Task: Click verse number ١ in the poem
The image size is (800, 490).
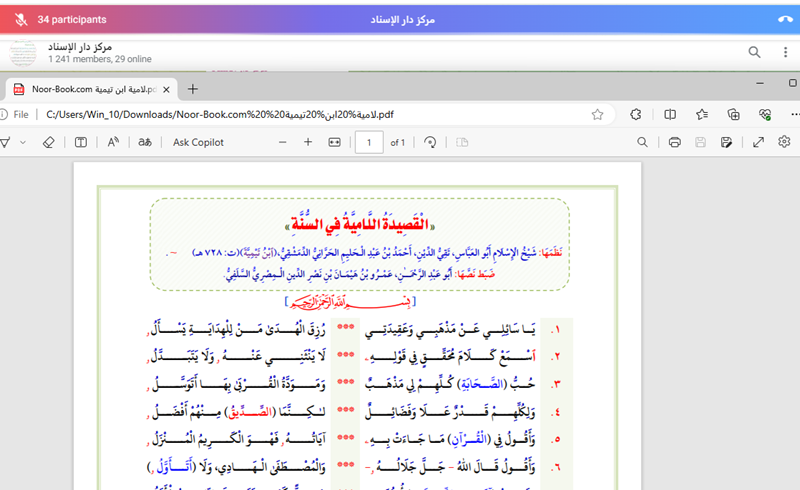Action: click(556, 330)
